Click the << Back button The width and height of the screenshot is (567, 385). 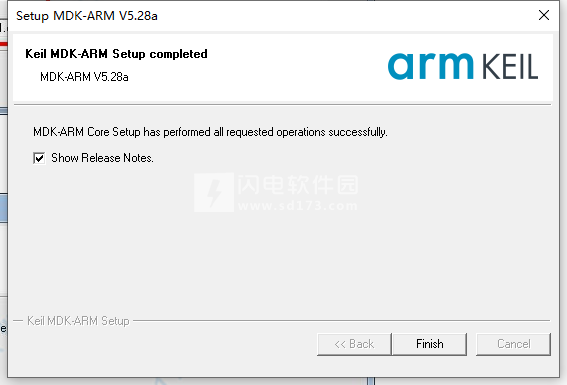[x=354, y=344]
